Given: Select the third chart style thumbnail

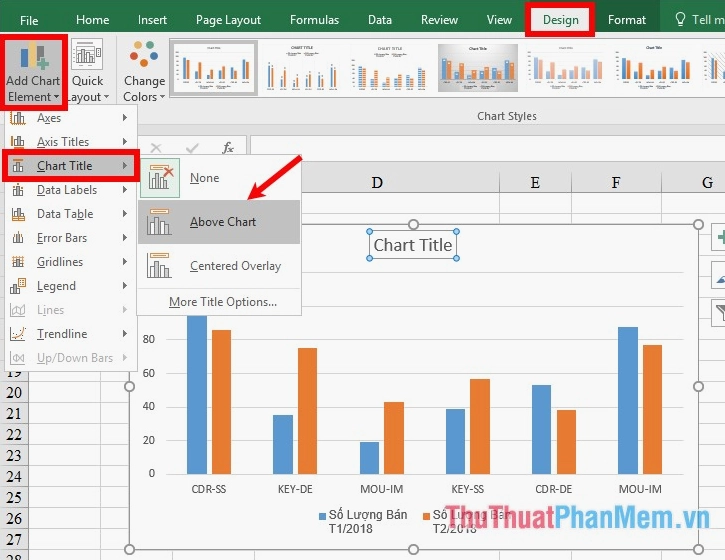Looking at the screenshot, I should pyautogui.click(x=389, y=68).
